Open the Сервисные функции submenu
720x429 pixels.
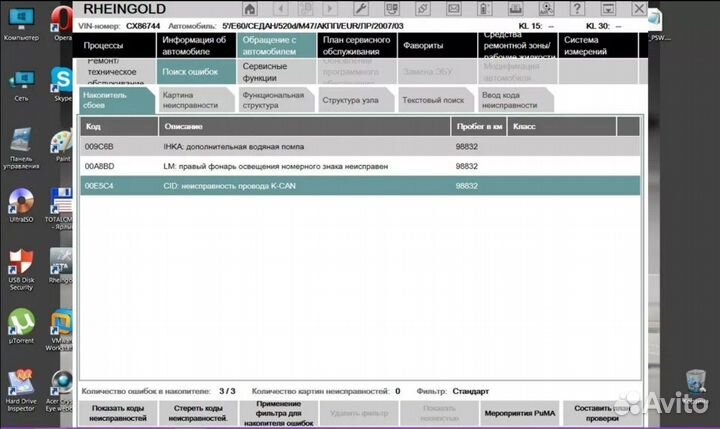pyautogui.click(x=276, y=72)
